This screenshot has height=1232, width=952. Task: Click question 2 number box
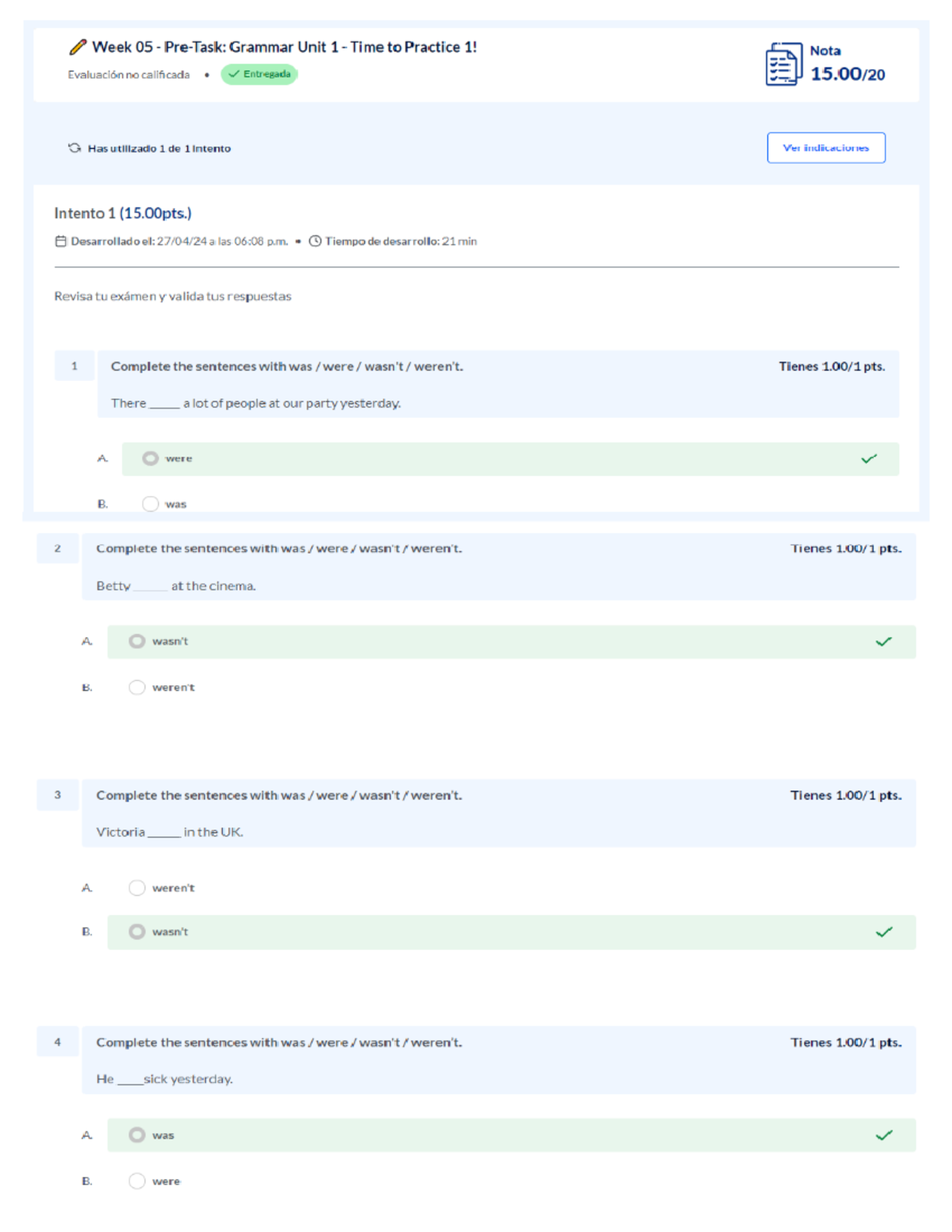click(x=57, y=548)
